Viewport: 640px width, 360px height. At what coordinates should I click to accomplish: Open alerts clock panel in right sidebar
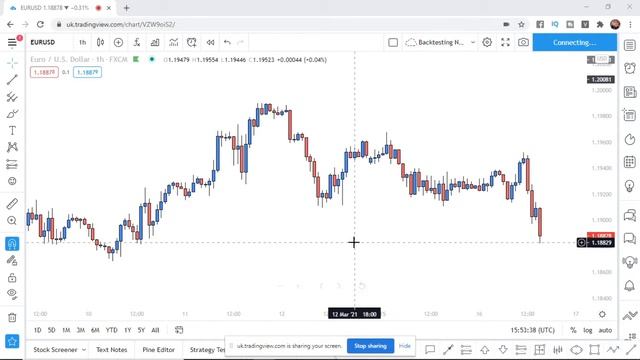pyautogui.click(x=630, y=68)
